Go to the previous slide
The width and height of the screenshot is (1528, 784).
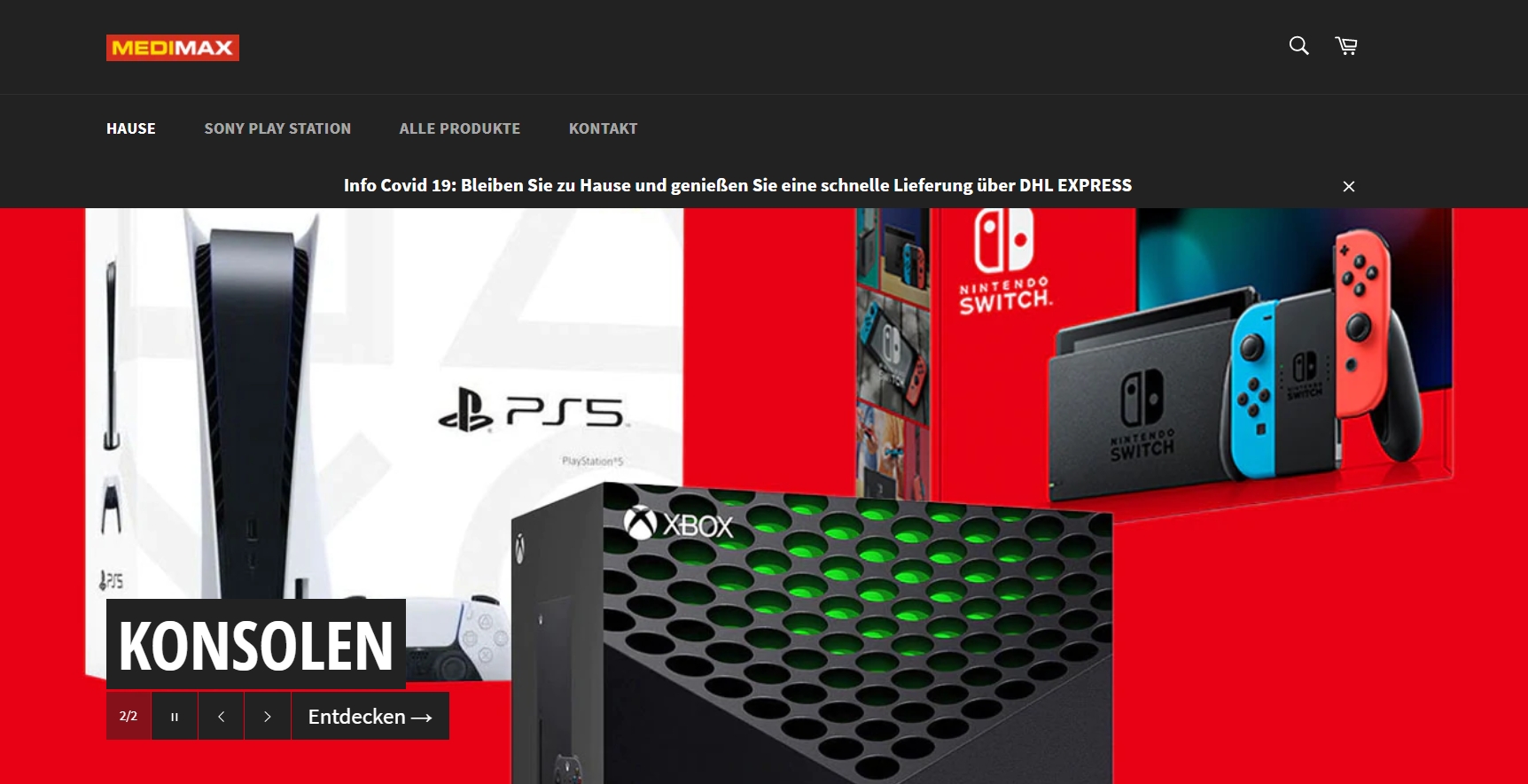(222, 716)
